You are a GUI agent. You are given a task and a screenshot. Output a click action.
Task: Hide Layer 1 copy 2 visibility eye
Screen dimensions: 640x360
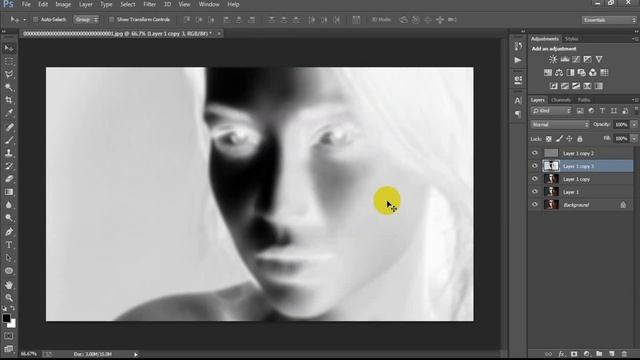click(x=535, y=153)
